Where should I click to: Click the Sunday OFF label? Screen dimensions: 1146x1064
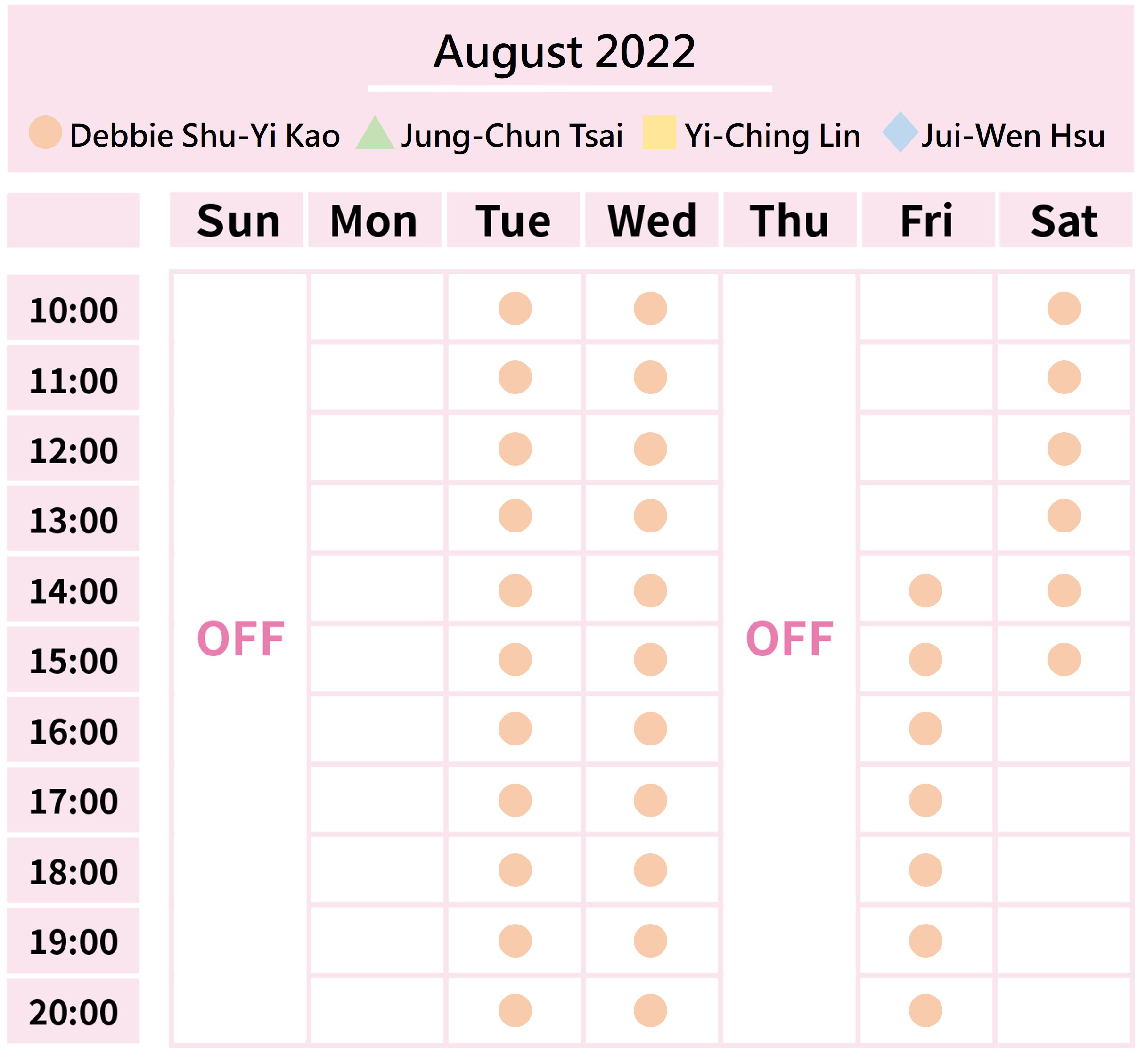tap(241, 638)
